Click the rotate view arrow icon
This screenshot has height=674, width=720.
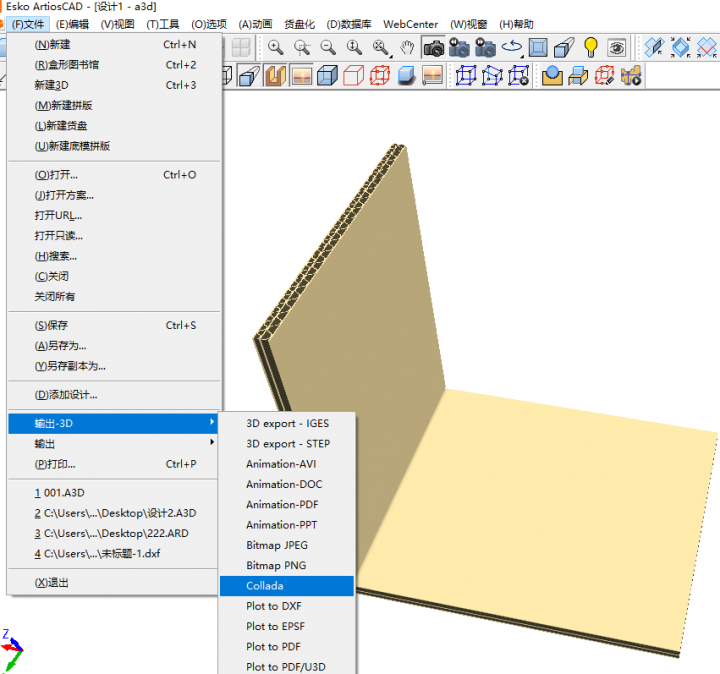click(512, 47)
